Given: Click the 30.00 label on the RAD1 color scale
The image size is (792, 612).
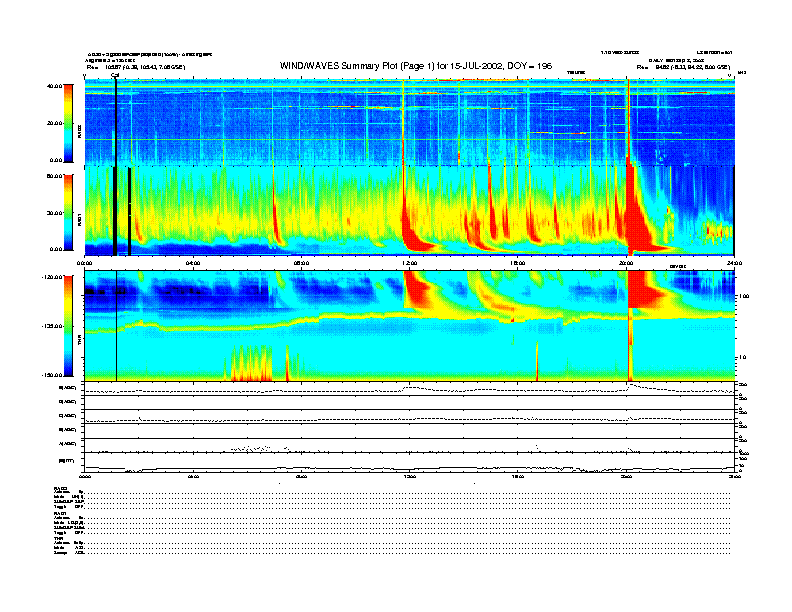Looking at the screenshot, I should point(55,213).
